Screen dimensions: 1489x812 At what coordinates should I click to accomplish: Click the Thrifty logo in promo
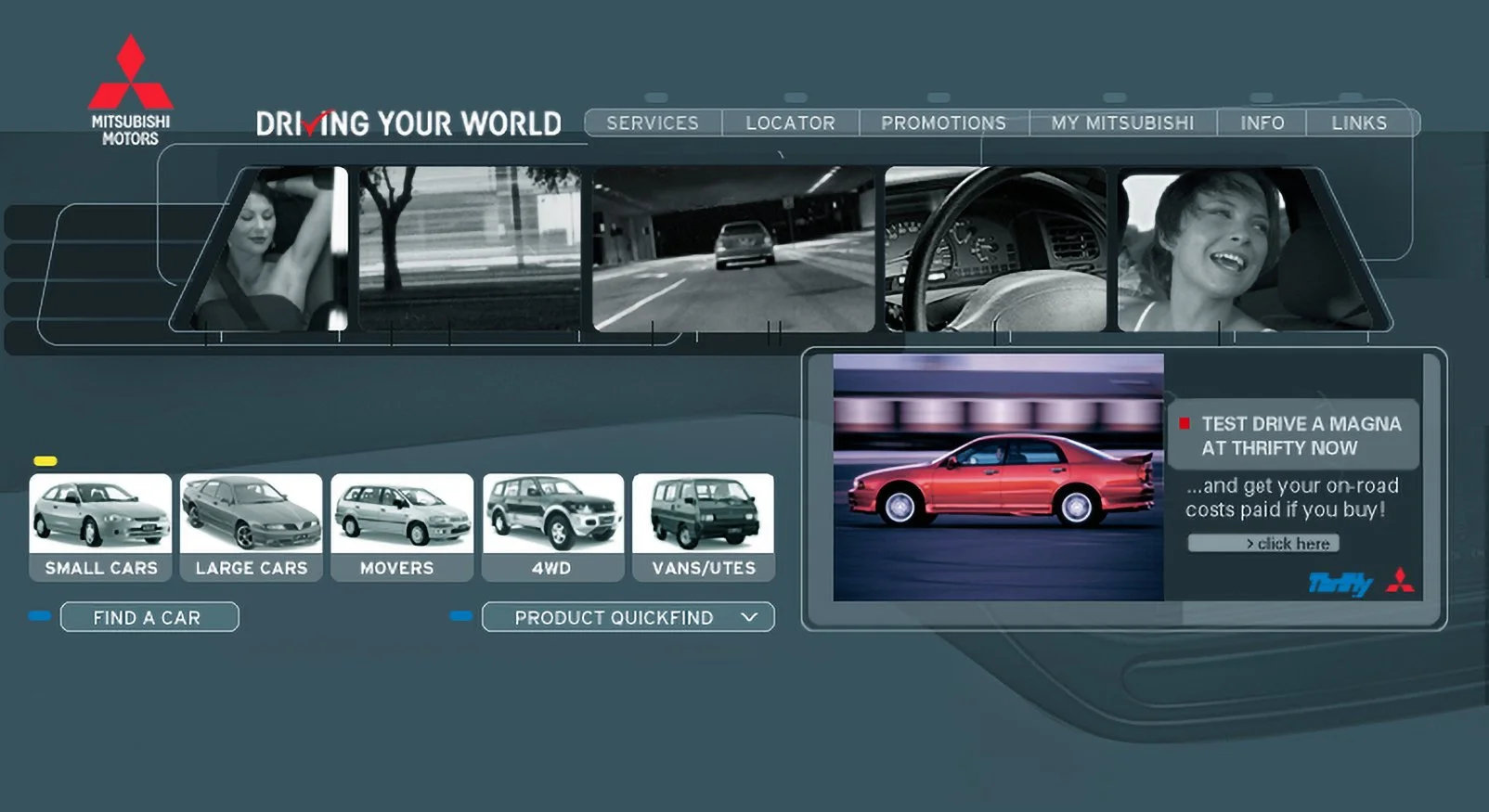click(x=1340, y=583)
